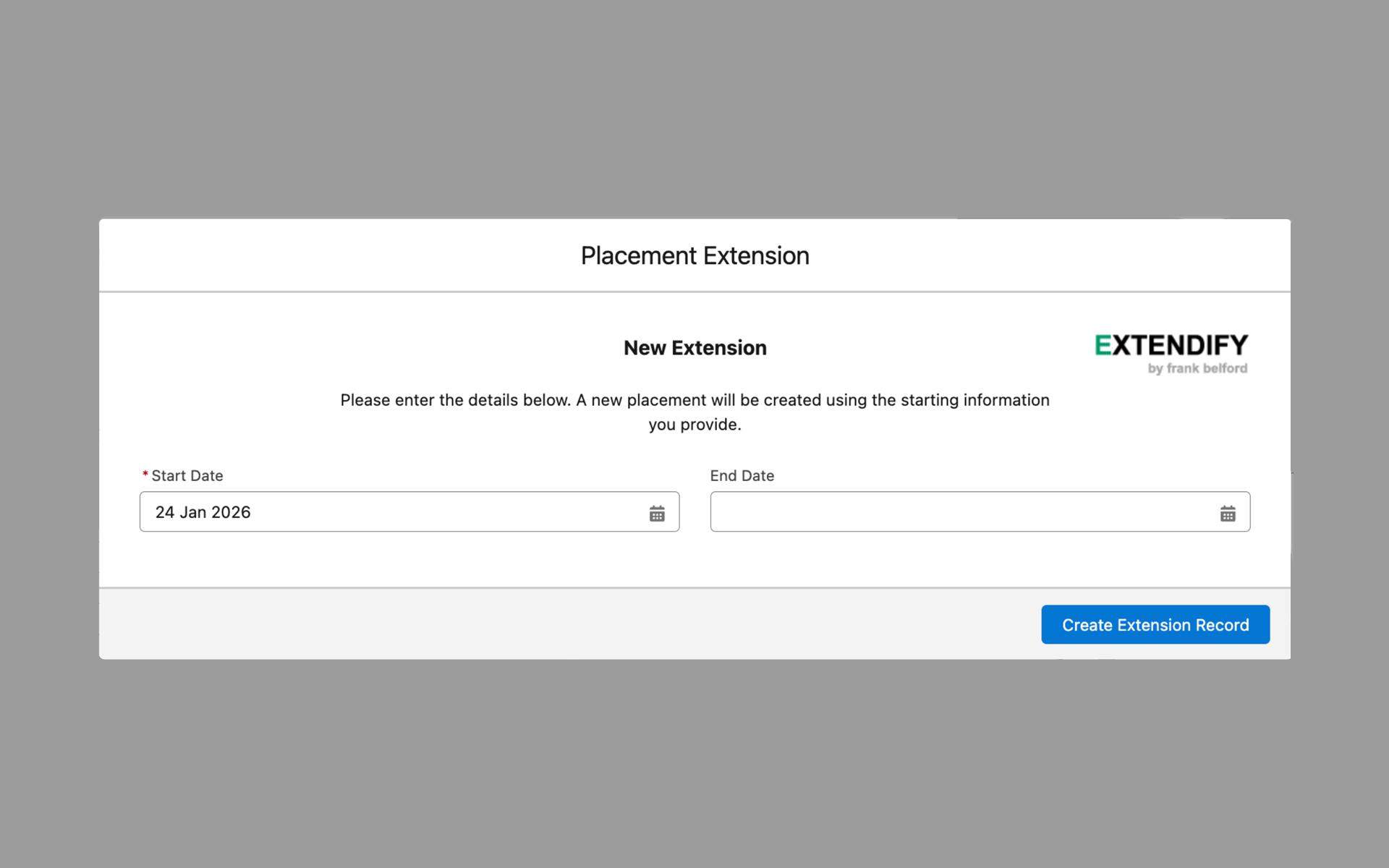Click the dimmed backdrop above the modal
Screen dimensions: 1389x868
[694, 109]
